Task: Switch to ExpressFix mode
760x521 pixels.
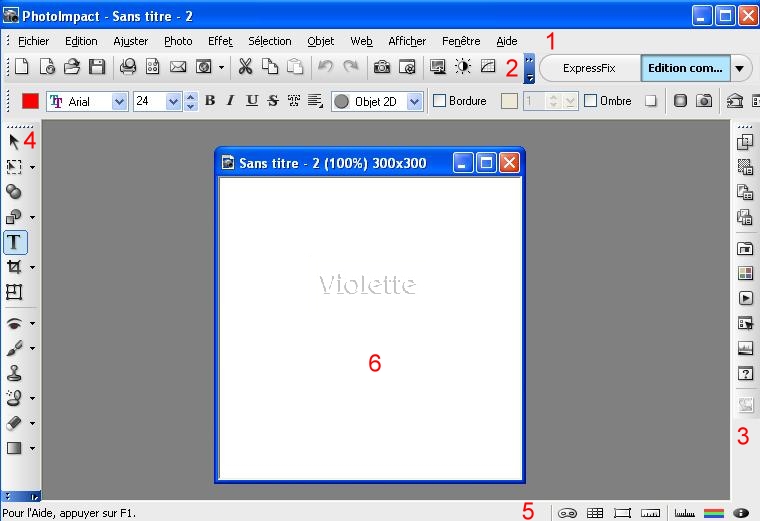Action: coord(589,68)
